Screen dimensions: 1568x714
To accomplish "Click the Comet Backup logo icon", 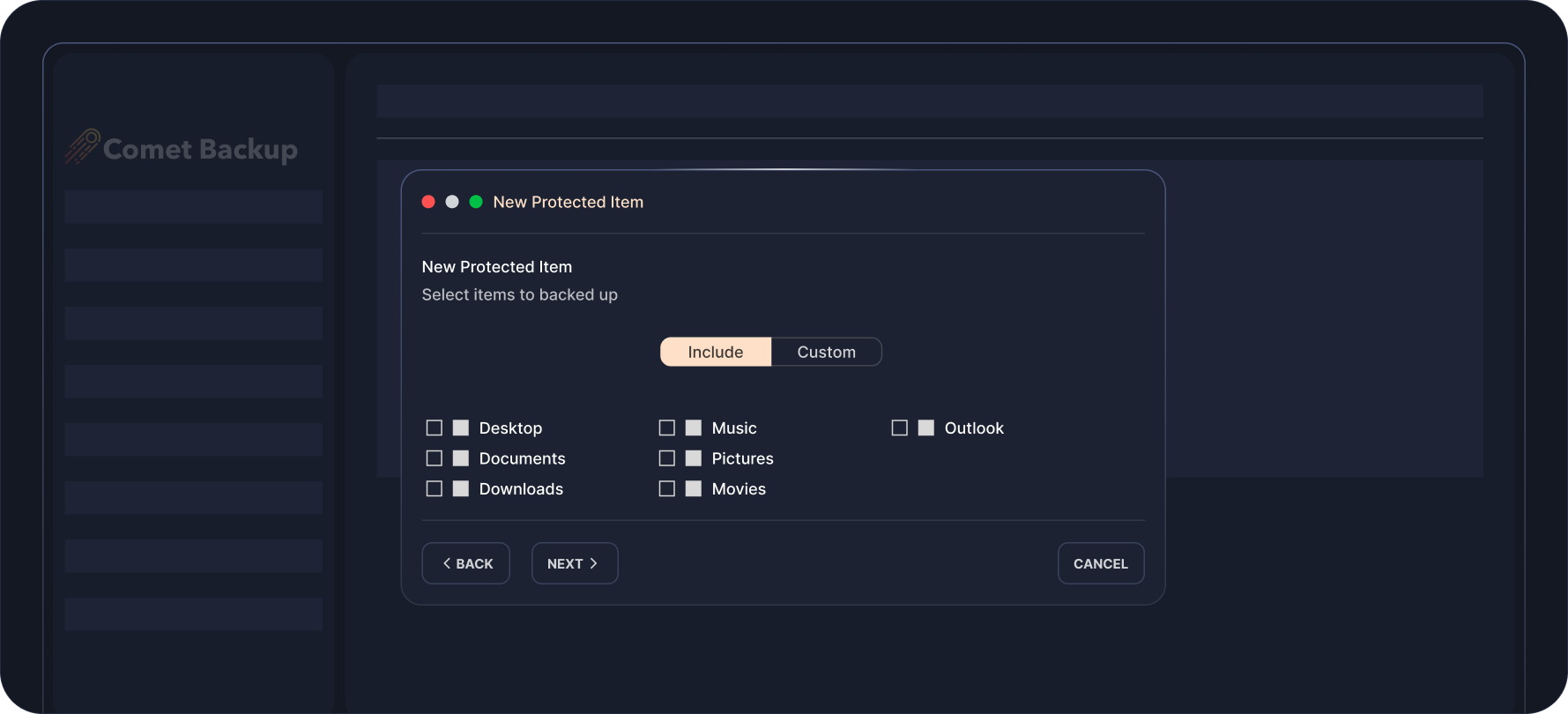I will click(x=82, y=146).
